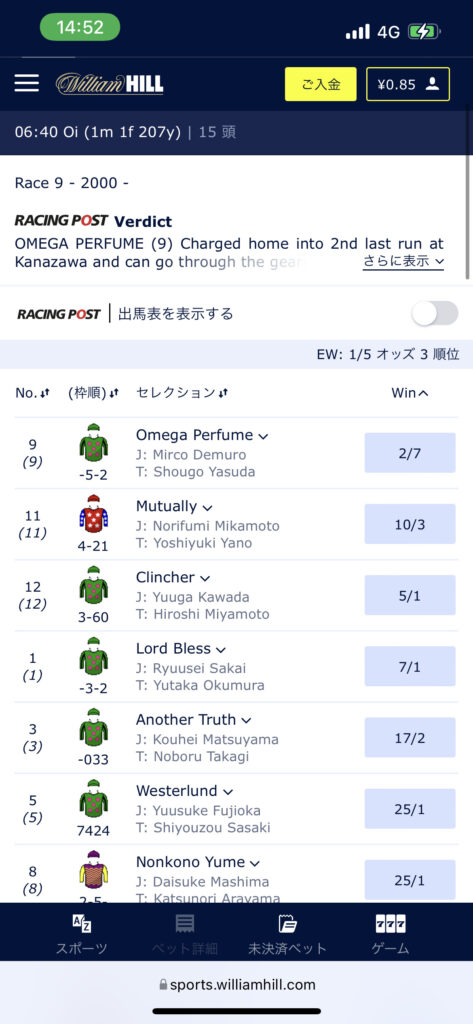Tap the William Hill logo
The width and height of the screenshot is (473, 1024).
[x=109, y=84]
